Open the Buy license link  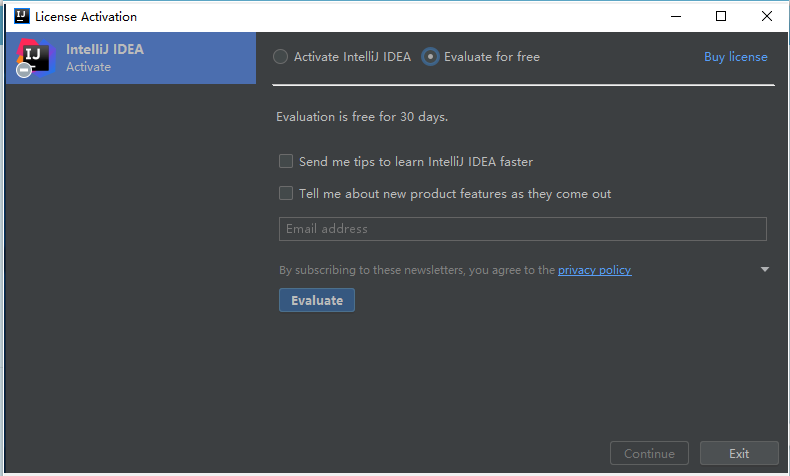tap(736, 57)
